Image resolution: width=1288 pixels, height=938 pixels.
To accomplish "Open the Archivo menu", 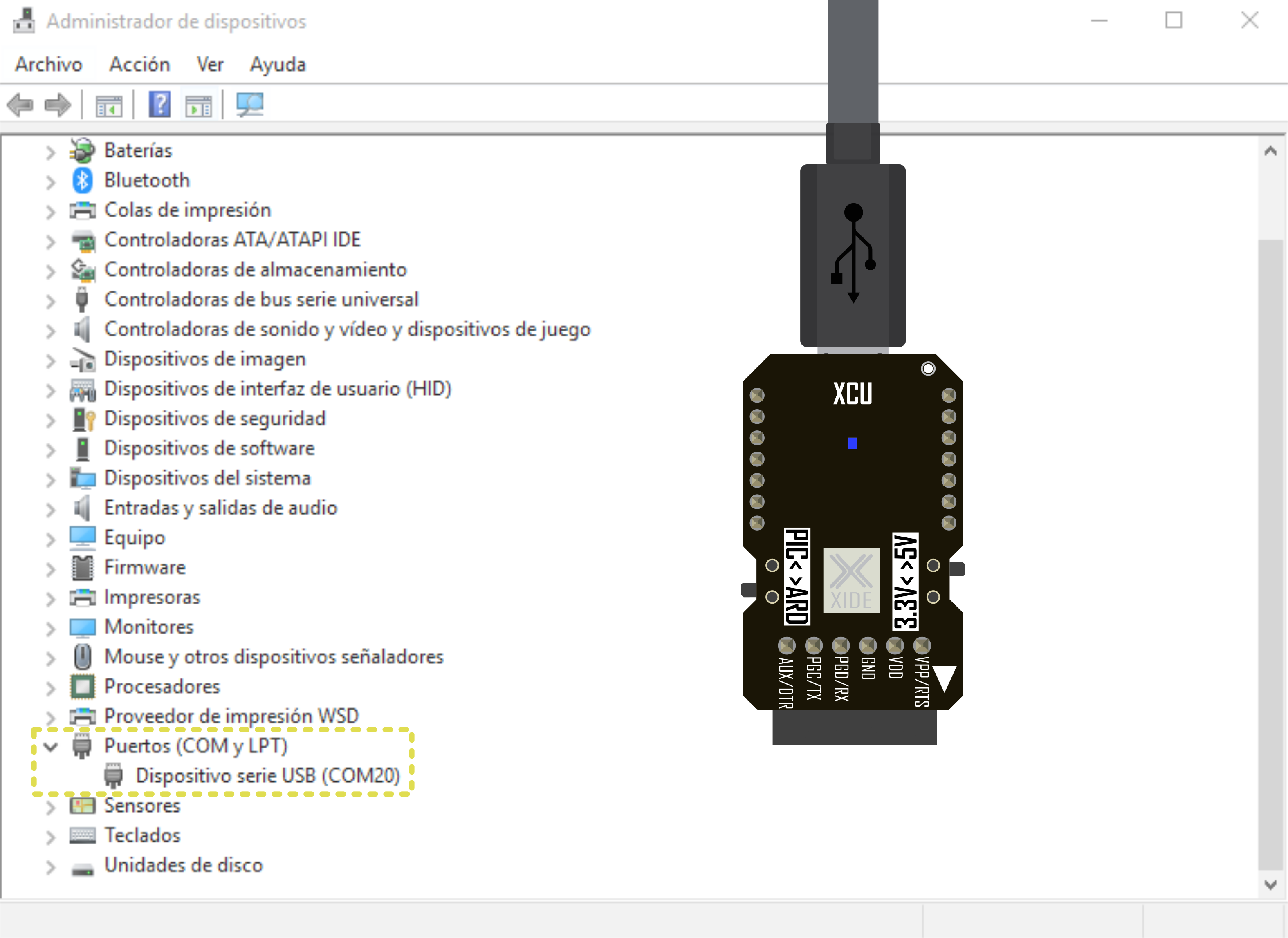I will pos(49,64).
